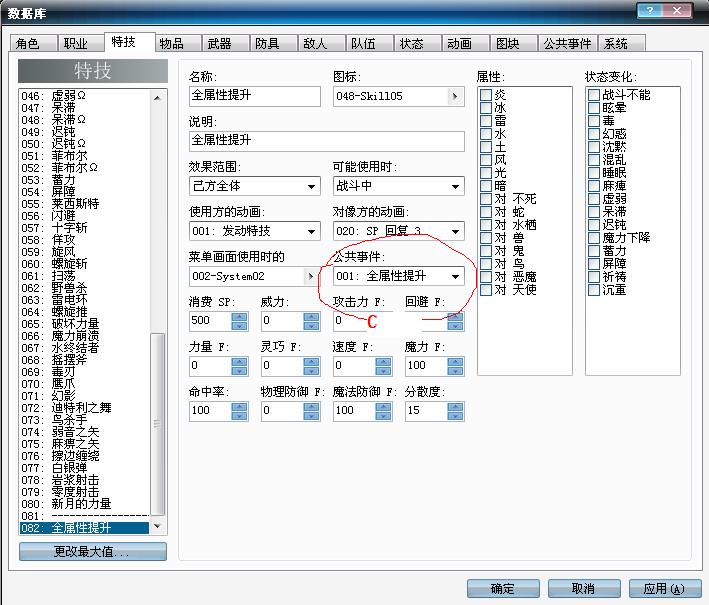Check the 战斗不能 state change box
The image size is (709, 605).
(594, 95)
